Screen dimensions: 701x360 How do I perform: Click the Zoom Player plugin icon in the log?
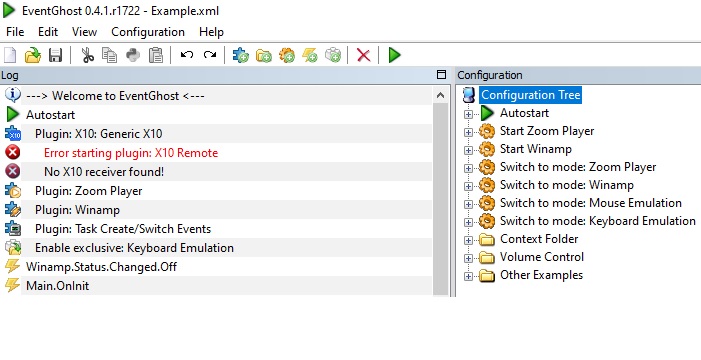click(x=13, y=191)
